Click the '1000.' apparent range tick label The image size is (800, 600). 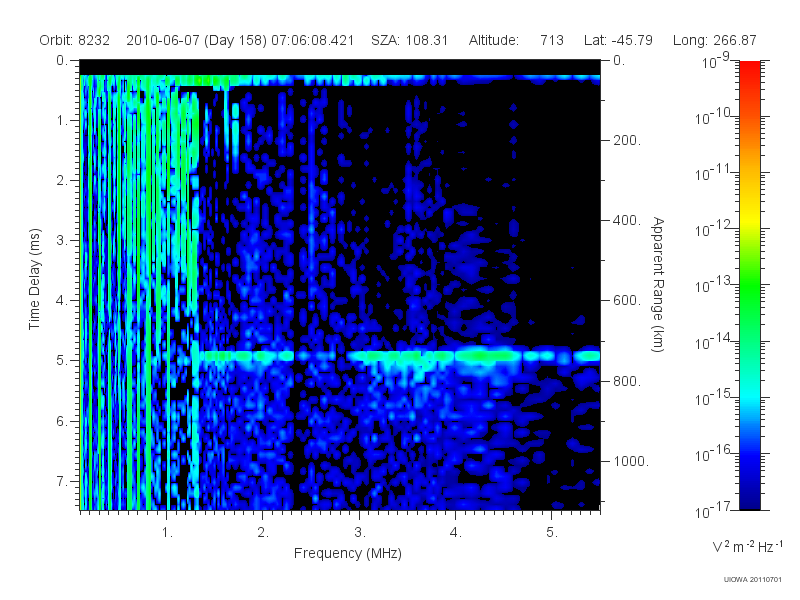tap(631, 461)
